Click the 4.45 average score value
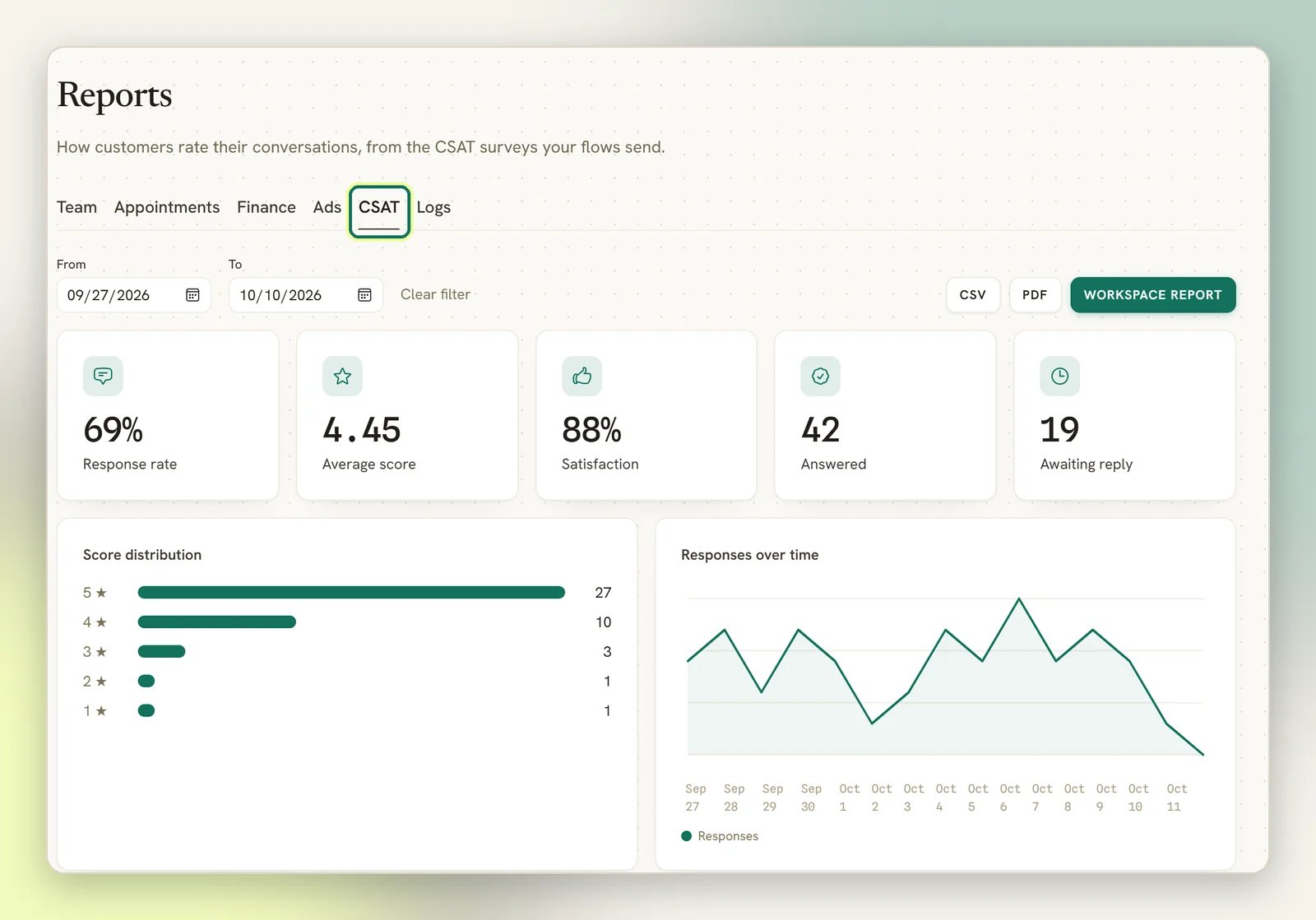 pyautogui.click(x=362, y=430)
